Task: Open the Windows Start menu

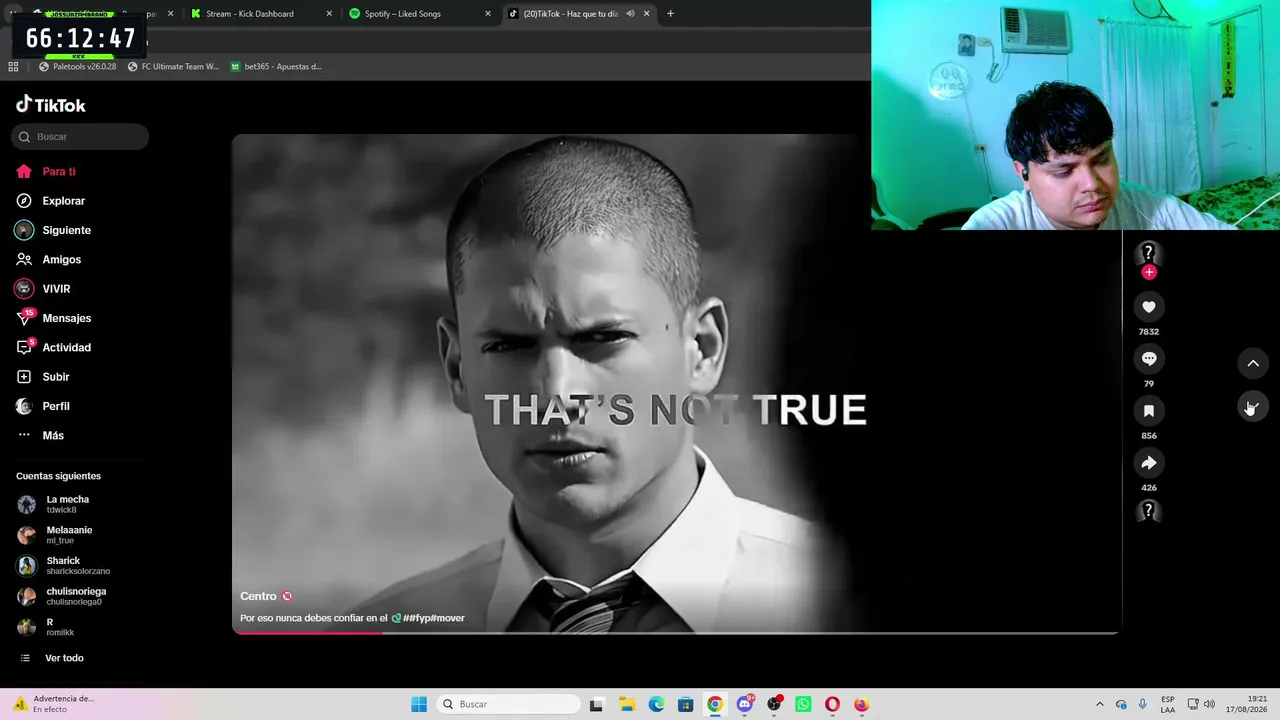Action: tap(419, 704)
